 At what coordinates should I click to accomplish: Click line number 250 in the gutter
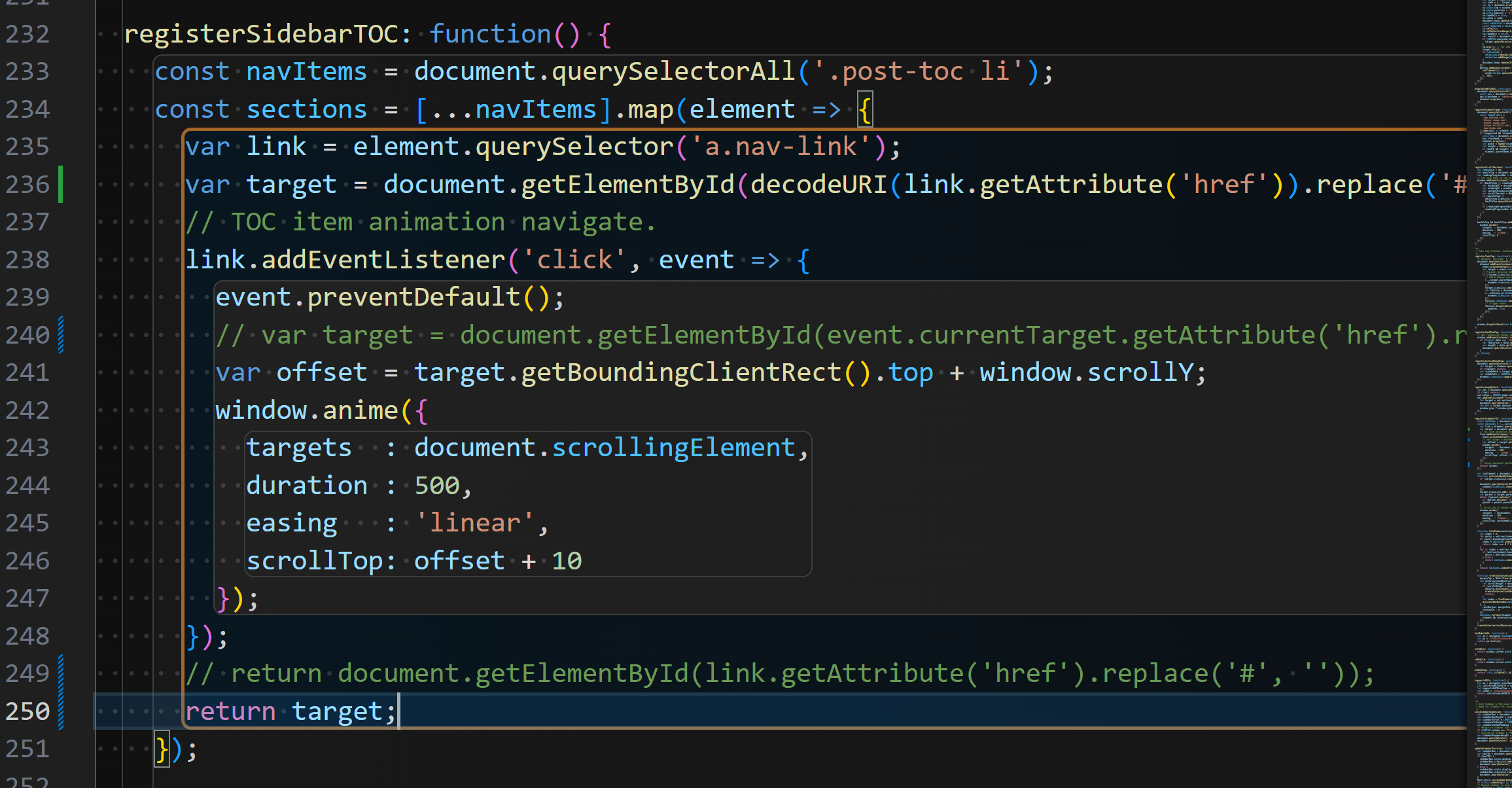[x=27, y=711]
